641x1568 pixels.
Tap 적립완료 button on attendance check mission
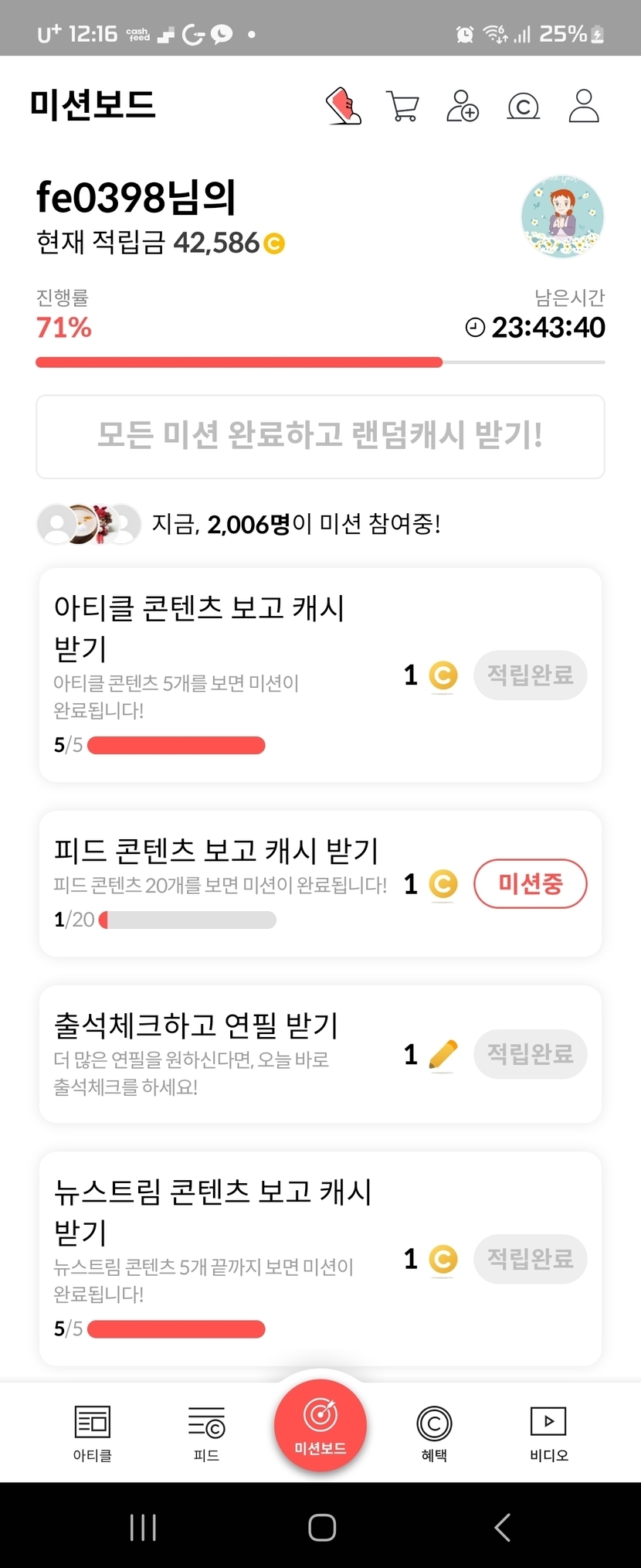(531, 1054)
